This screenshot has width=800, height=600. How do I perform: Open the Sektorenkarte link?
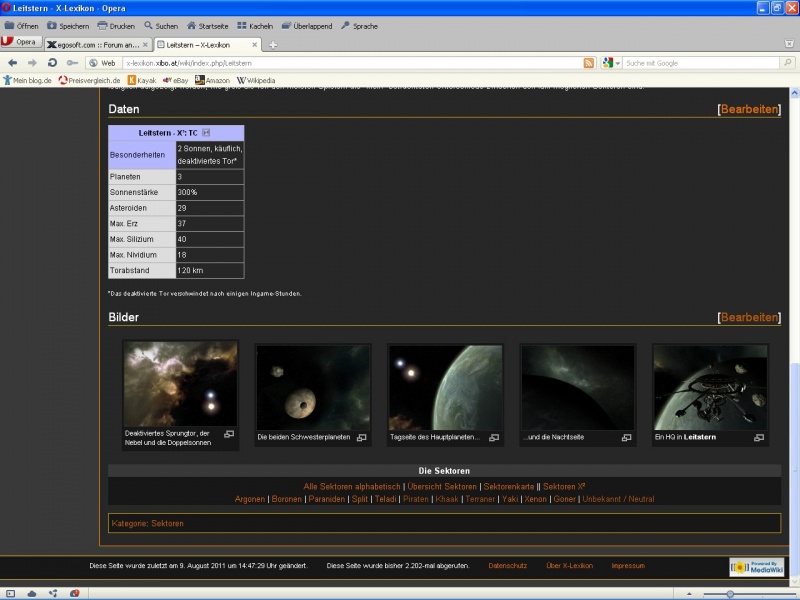pos(508,486)
